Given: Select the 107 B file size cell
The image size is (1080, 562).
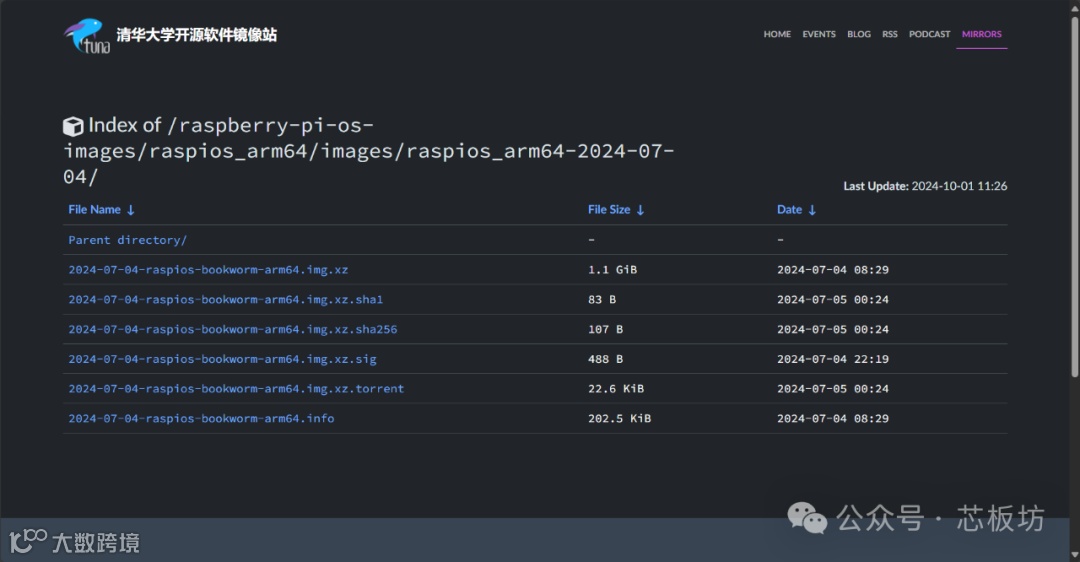Looking at the screenshot, I should coord(605,329).
